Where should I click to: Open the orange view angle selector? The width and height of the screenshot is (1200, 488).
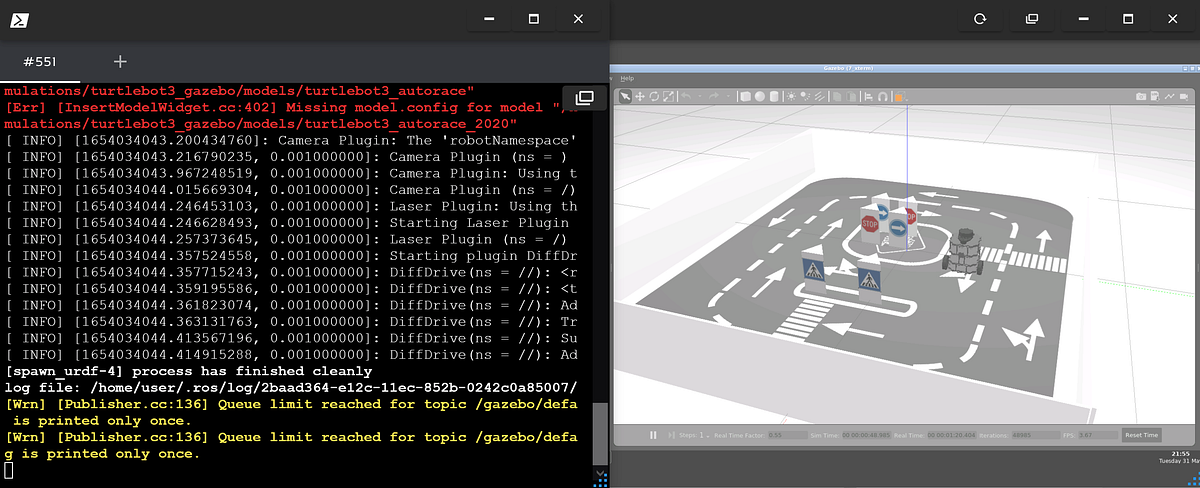[899, 97]
